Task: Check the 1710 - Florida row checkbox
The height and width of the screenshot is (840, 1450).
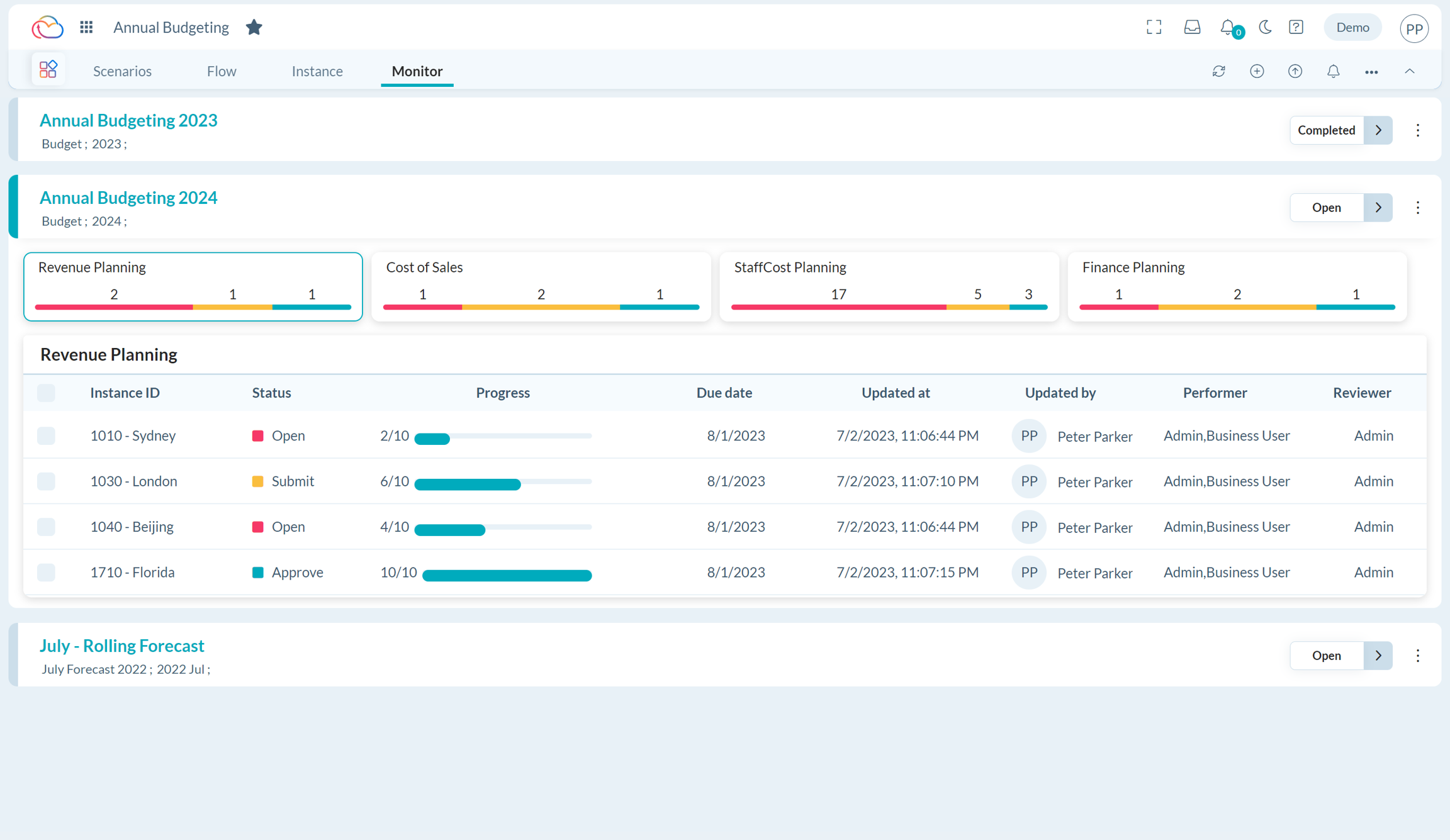Action: 46,572
